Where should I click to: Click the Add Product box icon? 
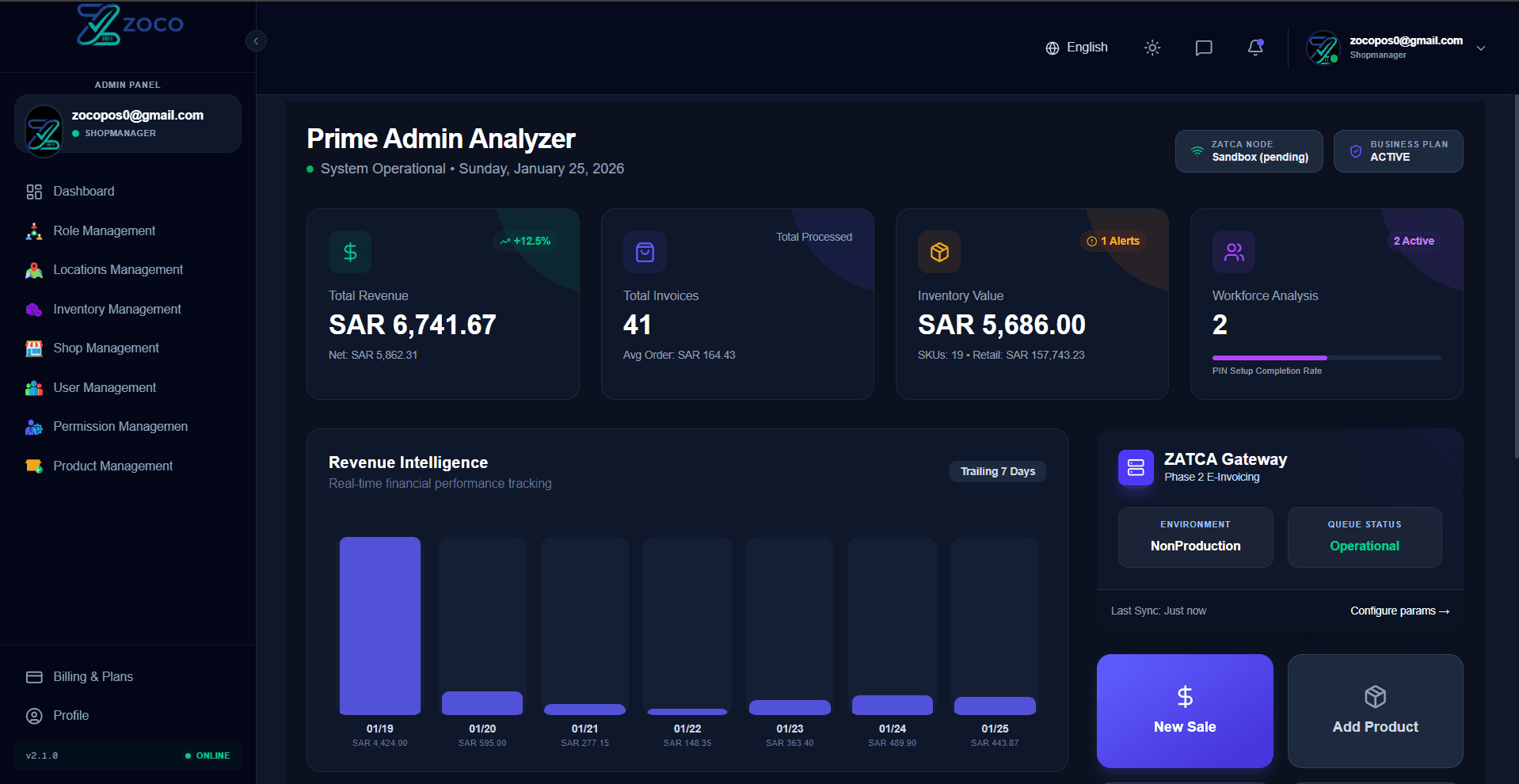(x=1375, y=697)
